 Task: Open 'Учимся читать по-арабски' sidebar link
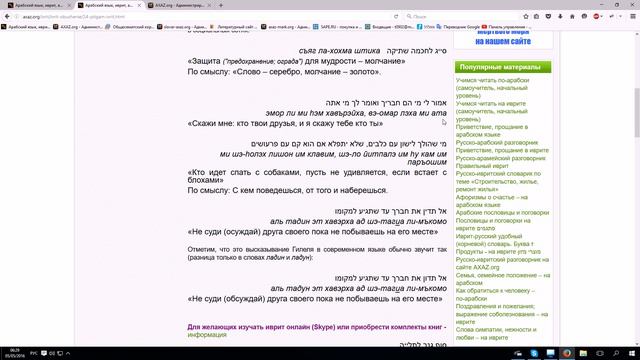coord(492,88)
